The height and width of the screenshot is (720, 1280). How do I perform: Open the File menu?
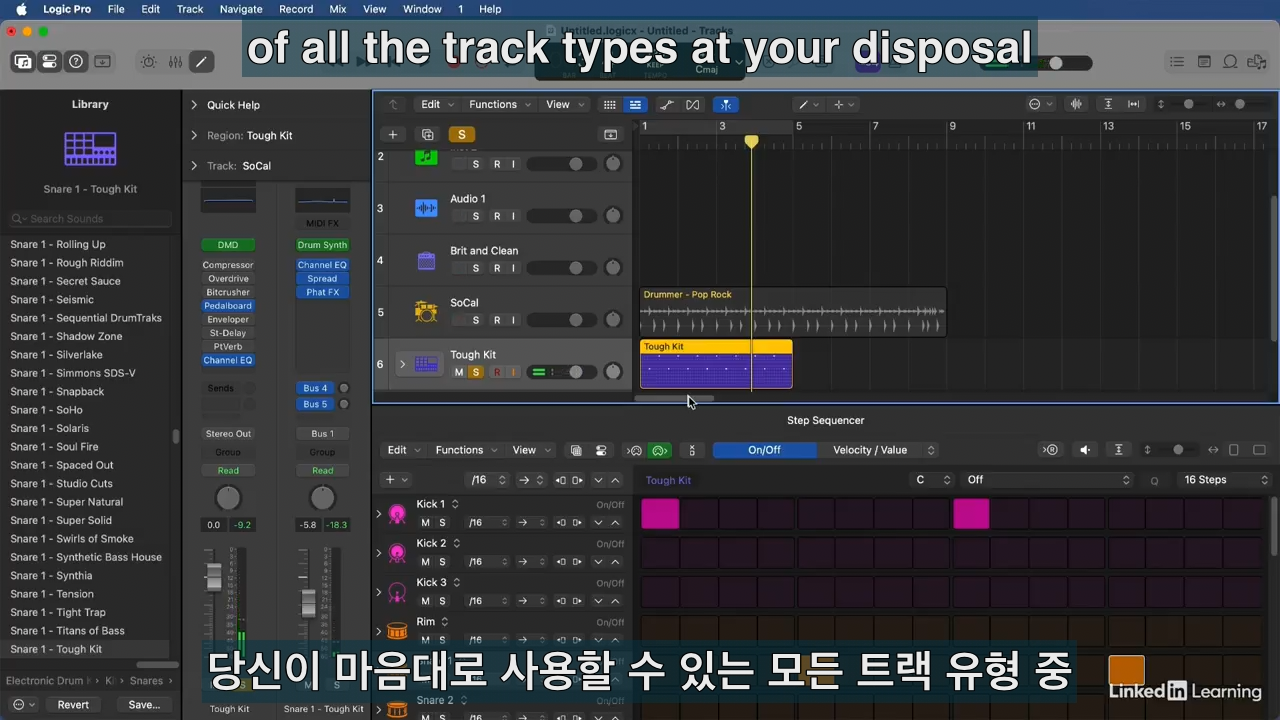pyautogui.click(x=116, y=9)
